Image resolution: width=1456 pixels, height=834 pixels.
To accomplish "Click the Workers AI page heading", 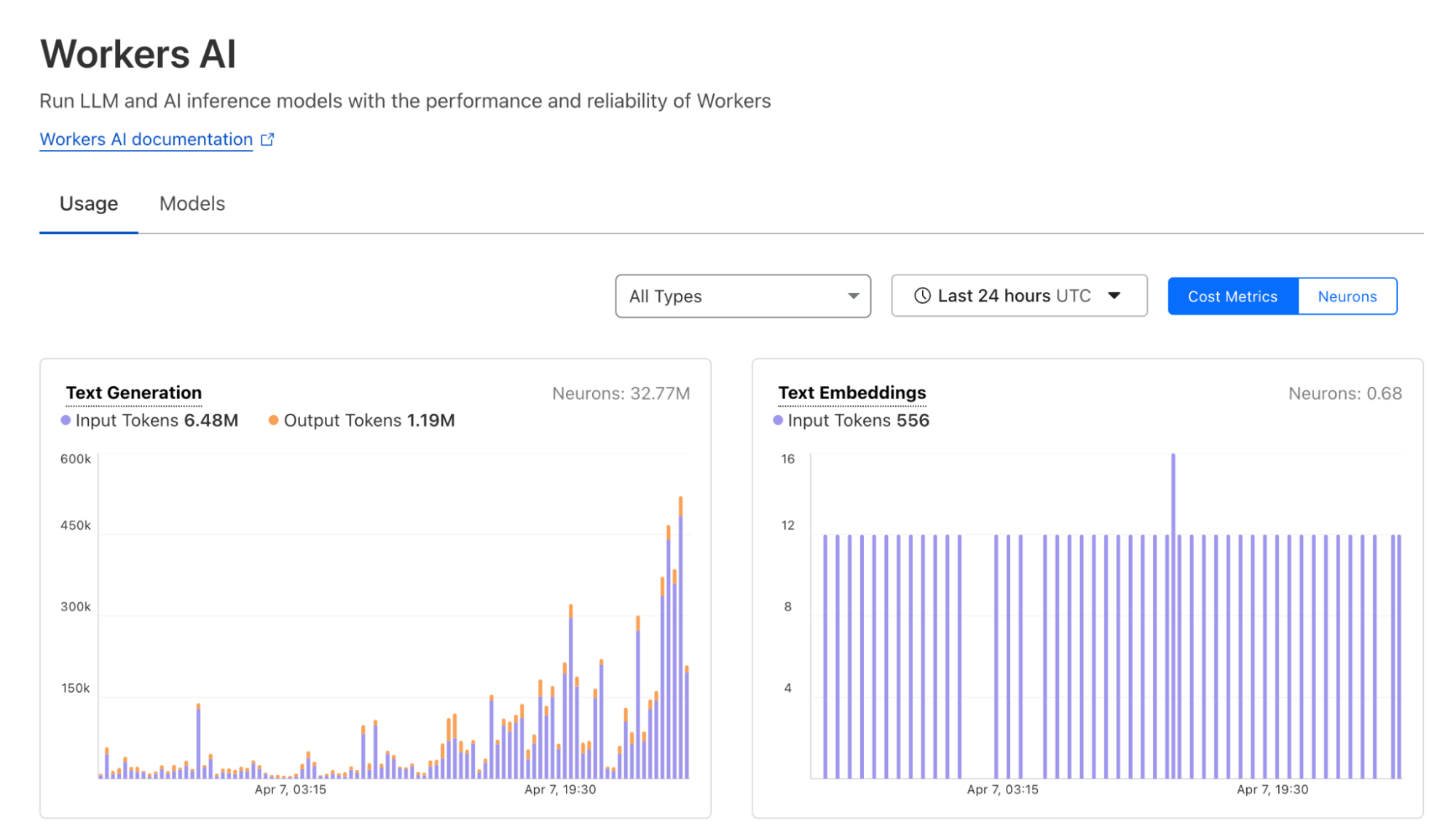I will (x=138, y=54).
